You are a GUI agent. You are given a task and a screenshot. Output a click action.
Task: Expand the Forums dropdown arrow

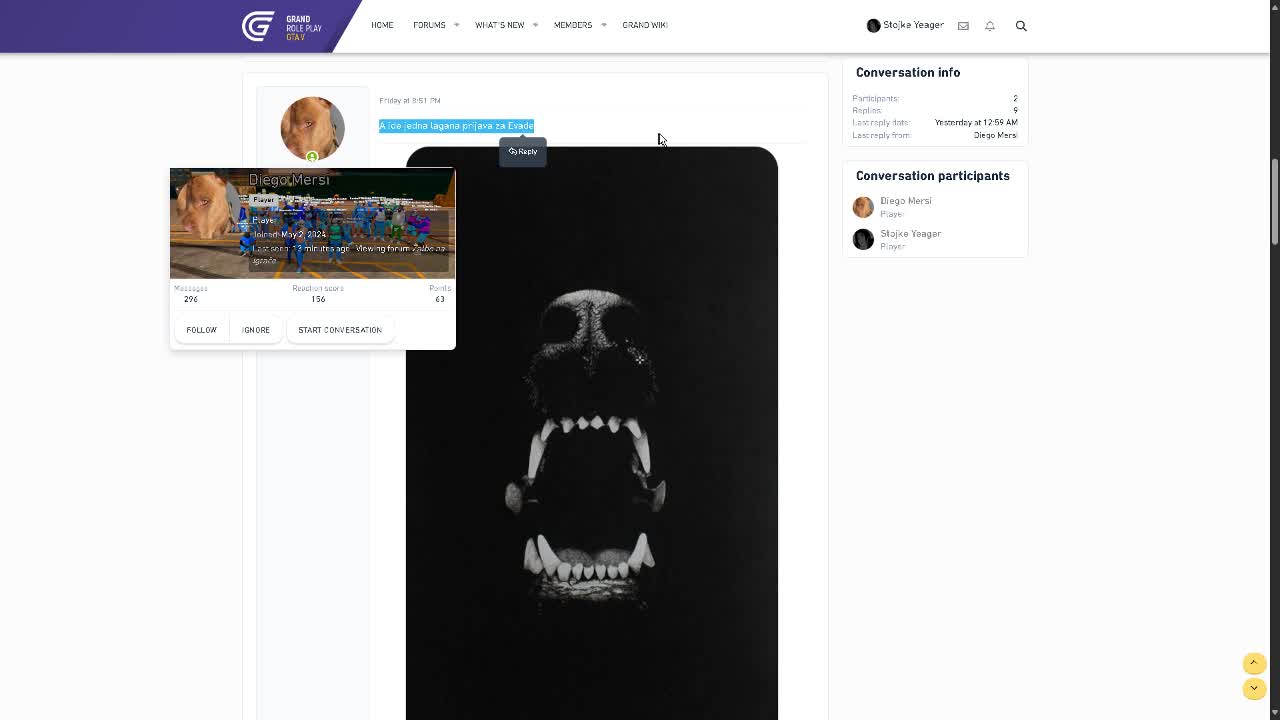click(456, 25)
